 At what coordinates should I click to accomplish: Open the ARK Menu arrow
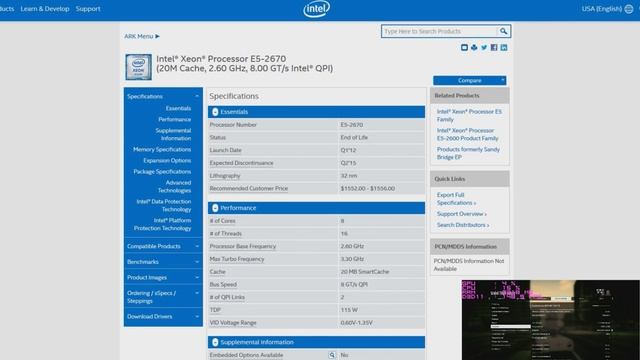(158, 36)
